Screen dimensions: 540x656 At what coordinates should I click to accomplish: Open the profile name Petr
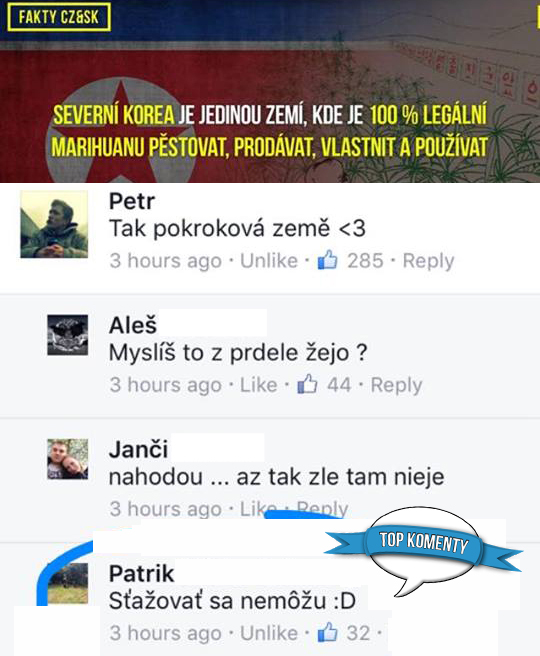click(132, 201)
